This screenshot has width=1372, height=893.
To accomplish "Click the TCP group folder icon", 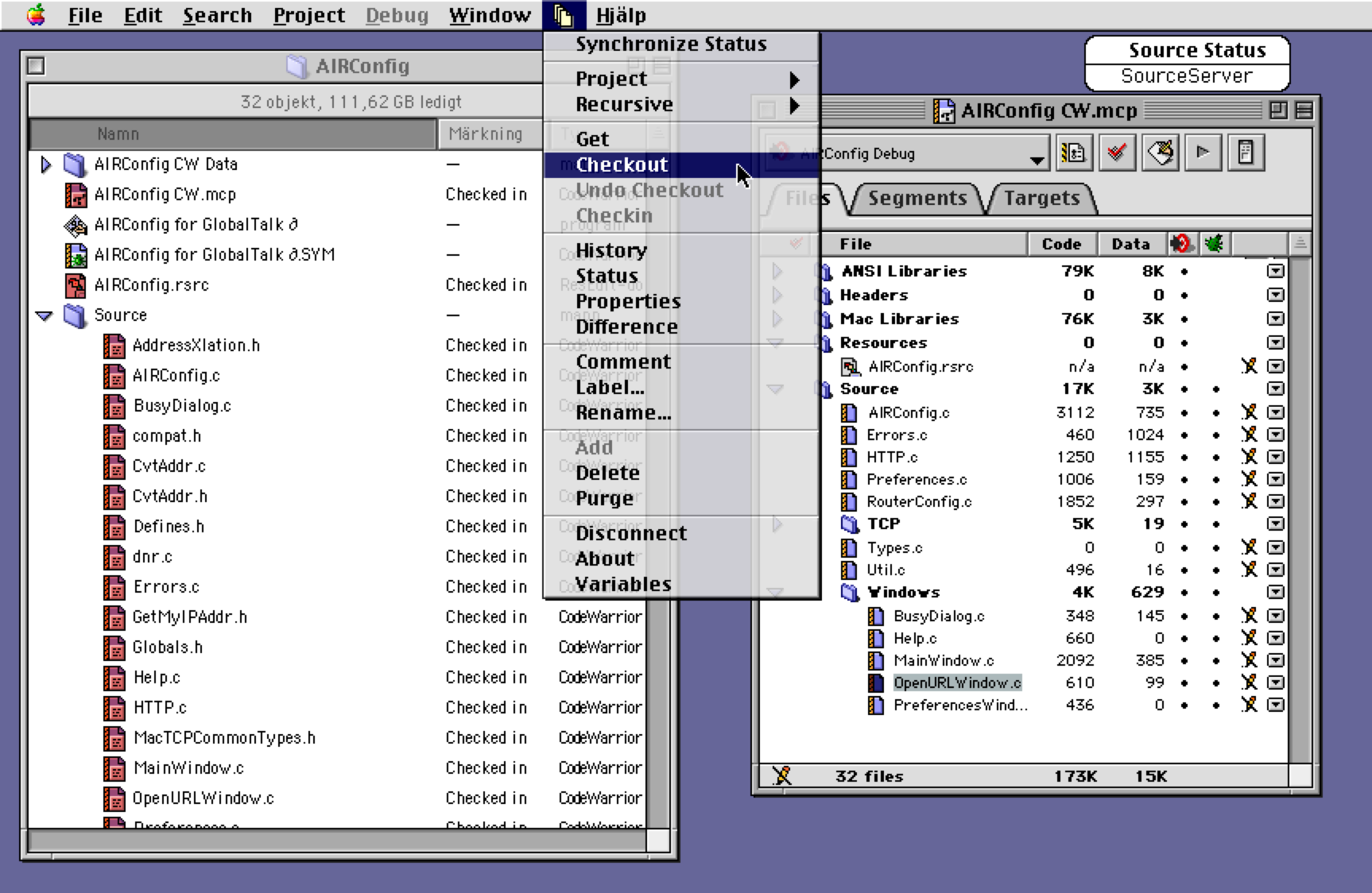I will [x=850, y=524].
